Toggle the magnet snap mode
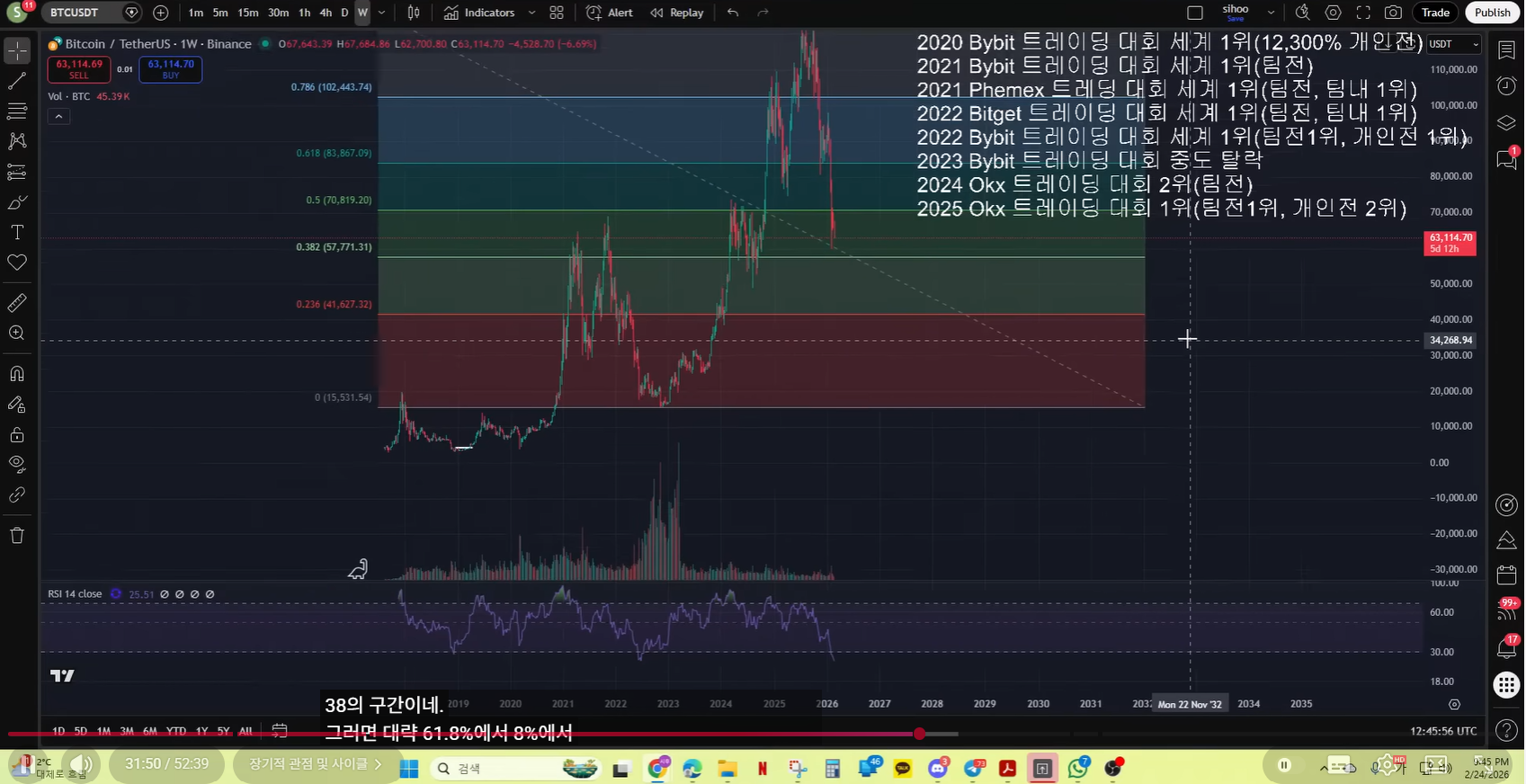 (17, 374)
